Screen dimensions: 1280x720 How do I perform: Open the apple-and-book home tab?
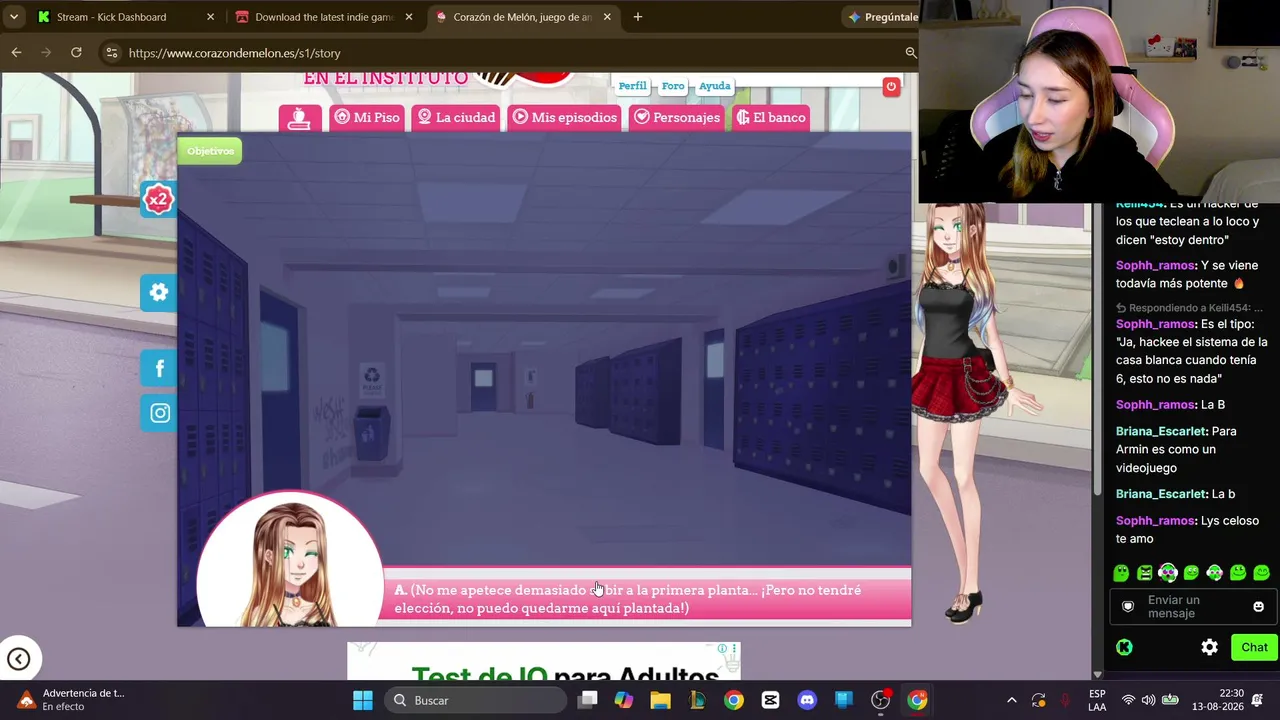pyautogui.click(x=300, y=118)
